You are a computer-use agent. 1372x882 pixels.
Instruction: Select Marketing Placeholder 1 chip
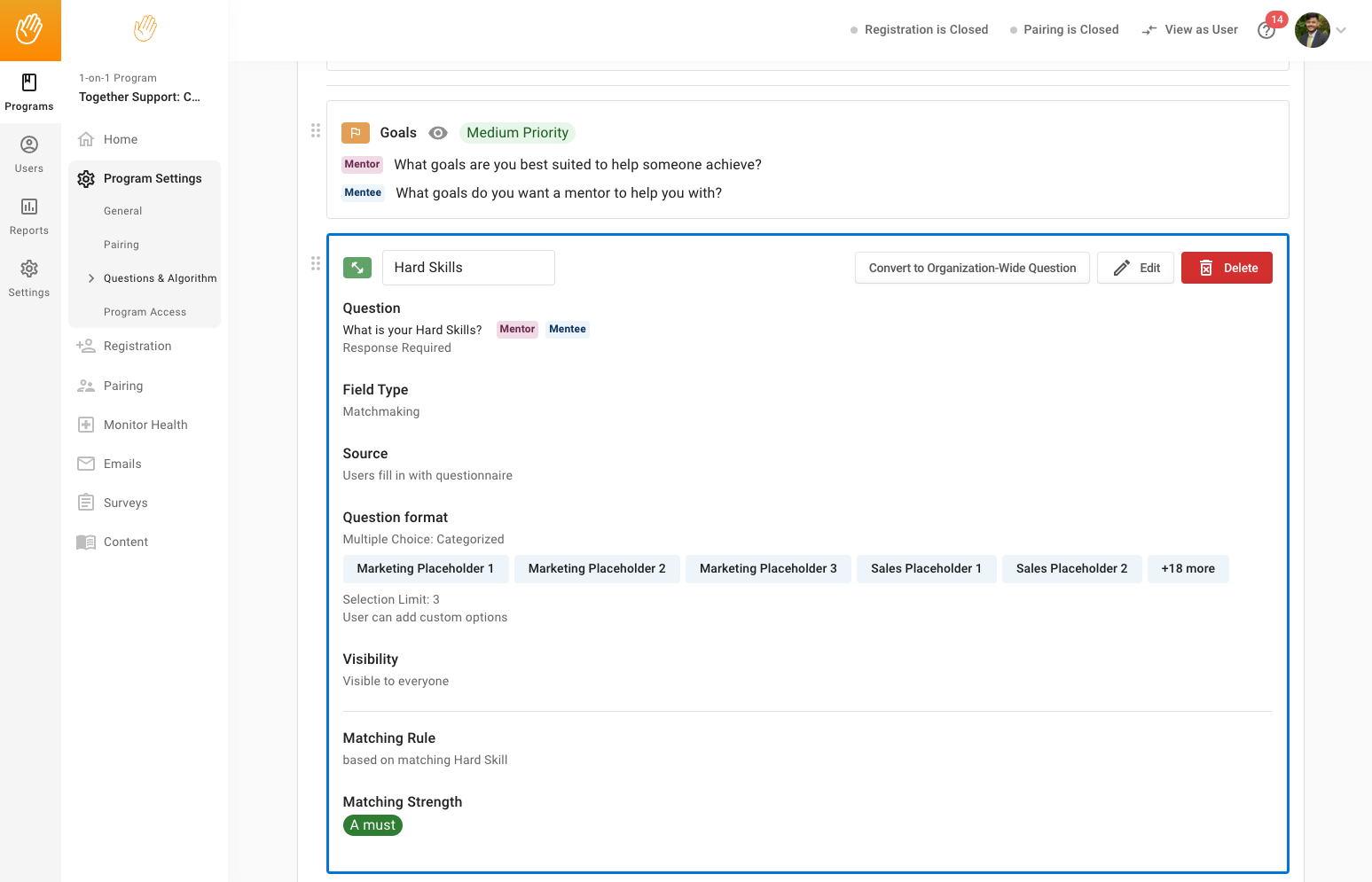(x=426, y=569)
